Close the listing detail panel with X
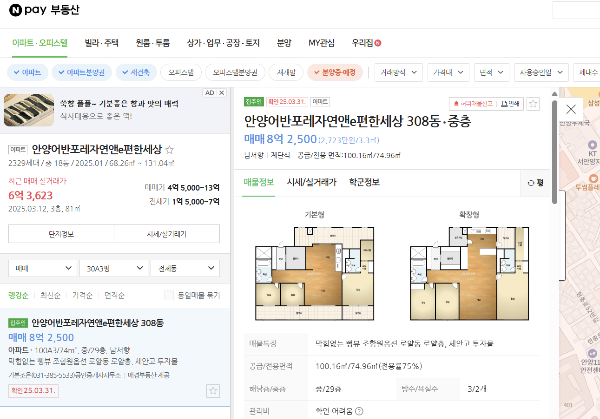This screenshot has height=419, width=600. click(x=571, y=109)
